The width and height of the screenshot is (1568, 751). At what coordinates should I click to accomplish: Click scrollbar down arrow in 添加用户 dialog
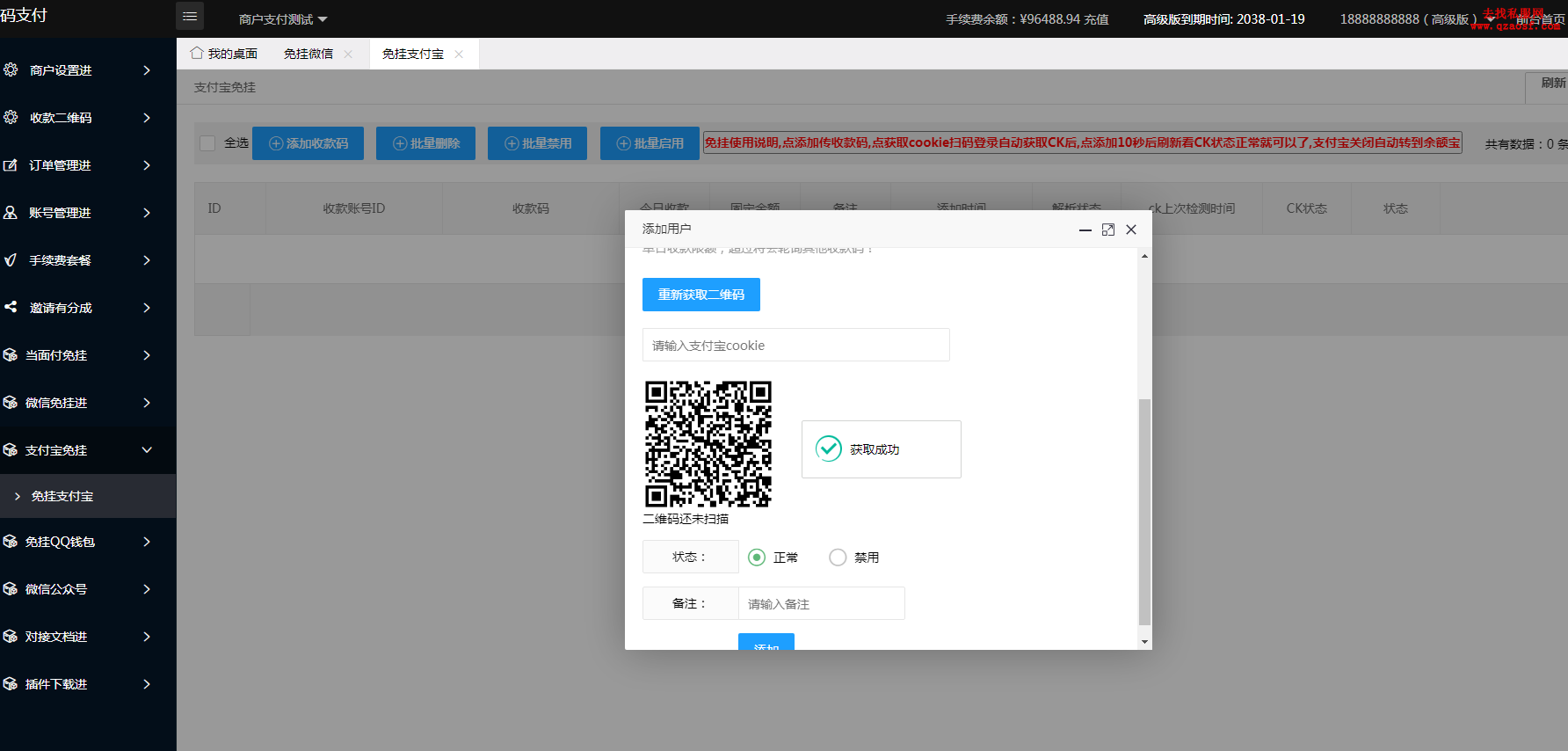pos(1144,642)
